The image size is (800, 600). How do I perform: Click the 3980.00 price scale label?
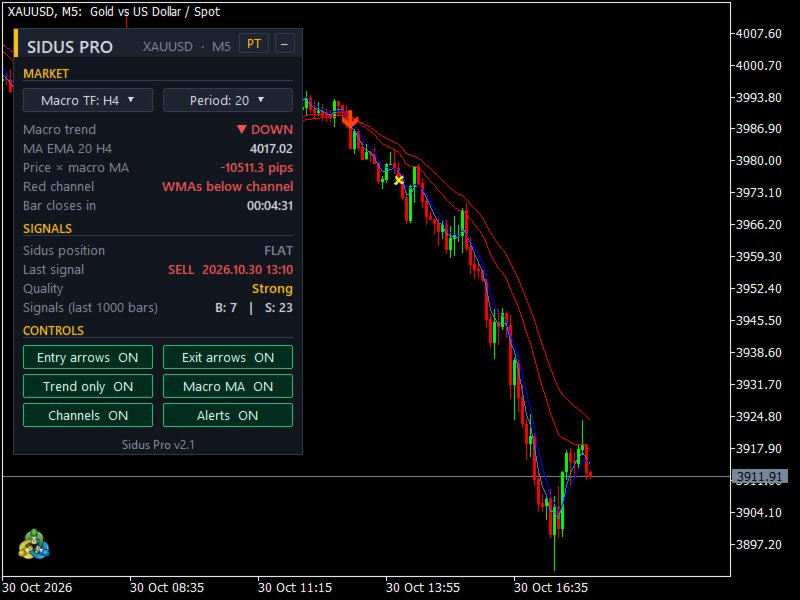tap(759, 161)
